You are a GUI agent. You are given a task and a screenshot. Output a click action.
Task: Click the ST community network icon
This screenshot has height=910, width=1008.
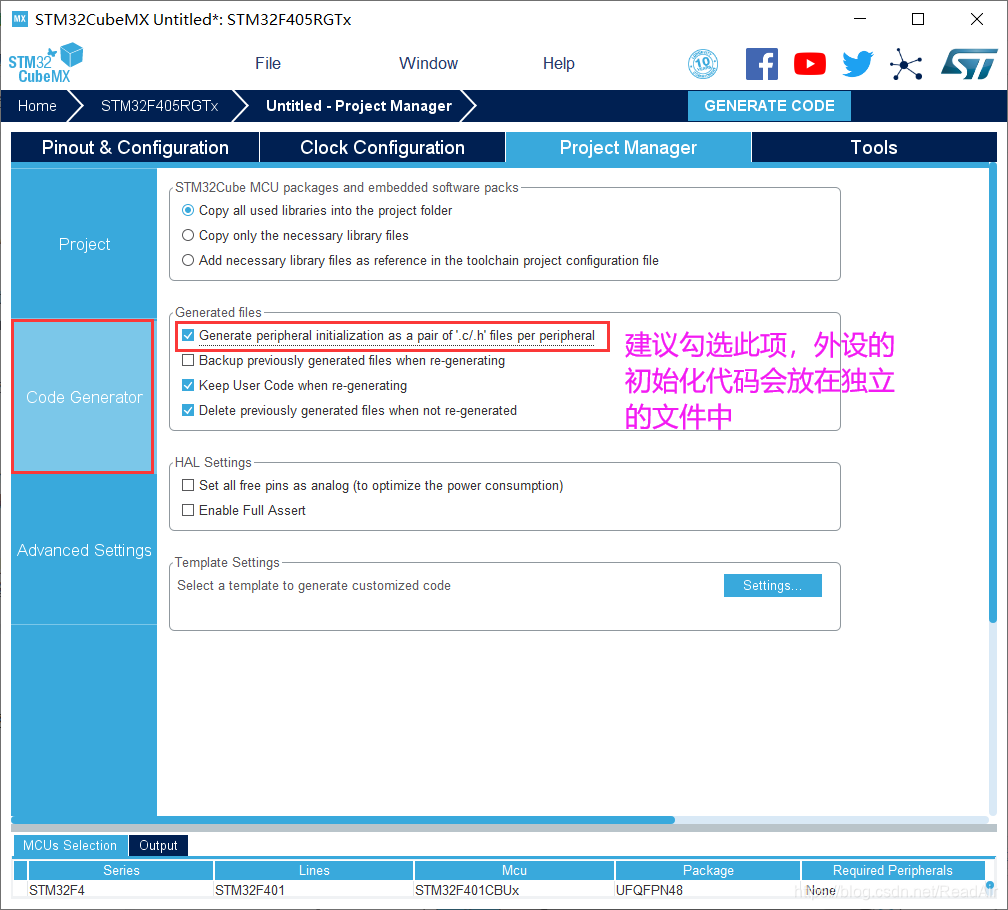click(906, 64)
